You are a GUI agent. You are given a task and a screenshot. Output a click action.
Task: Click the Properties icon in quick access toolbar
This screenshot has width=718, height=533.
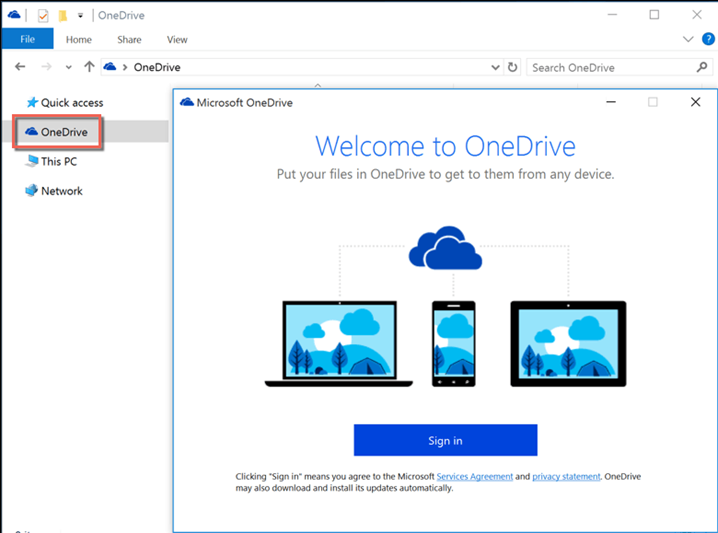click(x=43, y=16)
